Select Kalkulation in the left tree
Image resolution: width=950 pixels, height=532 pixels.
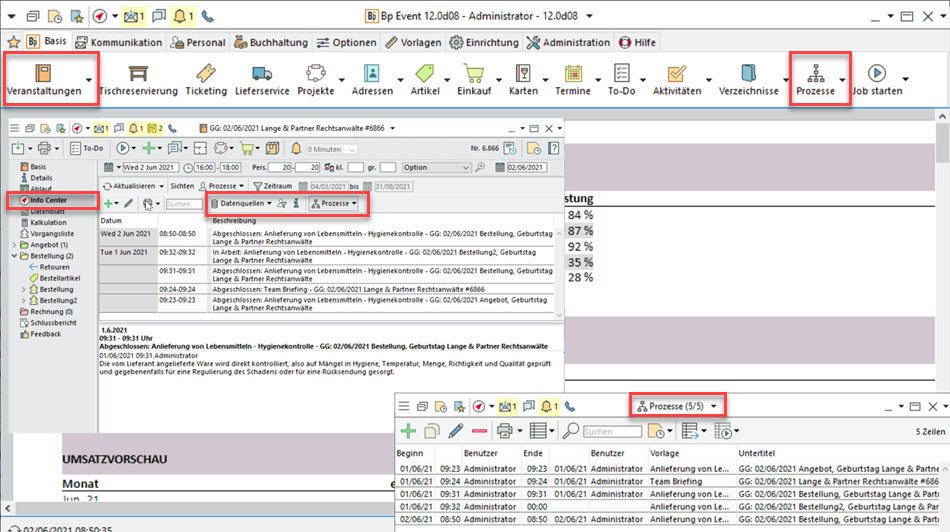click(x=49, y=223)
